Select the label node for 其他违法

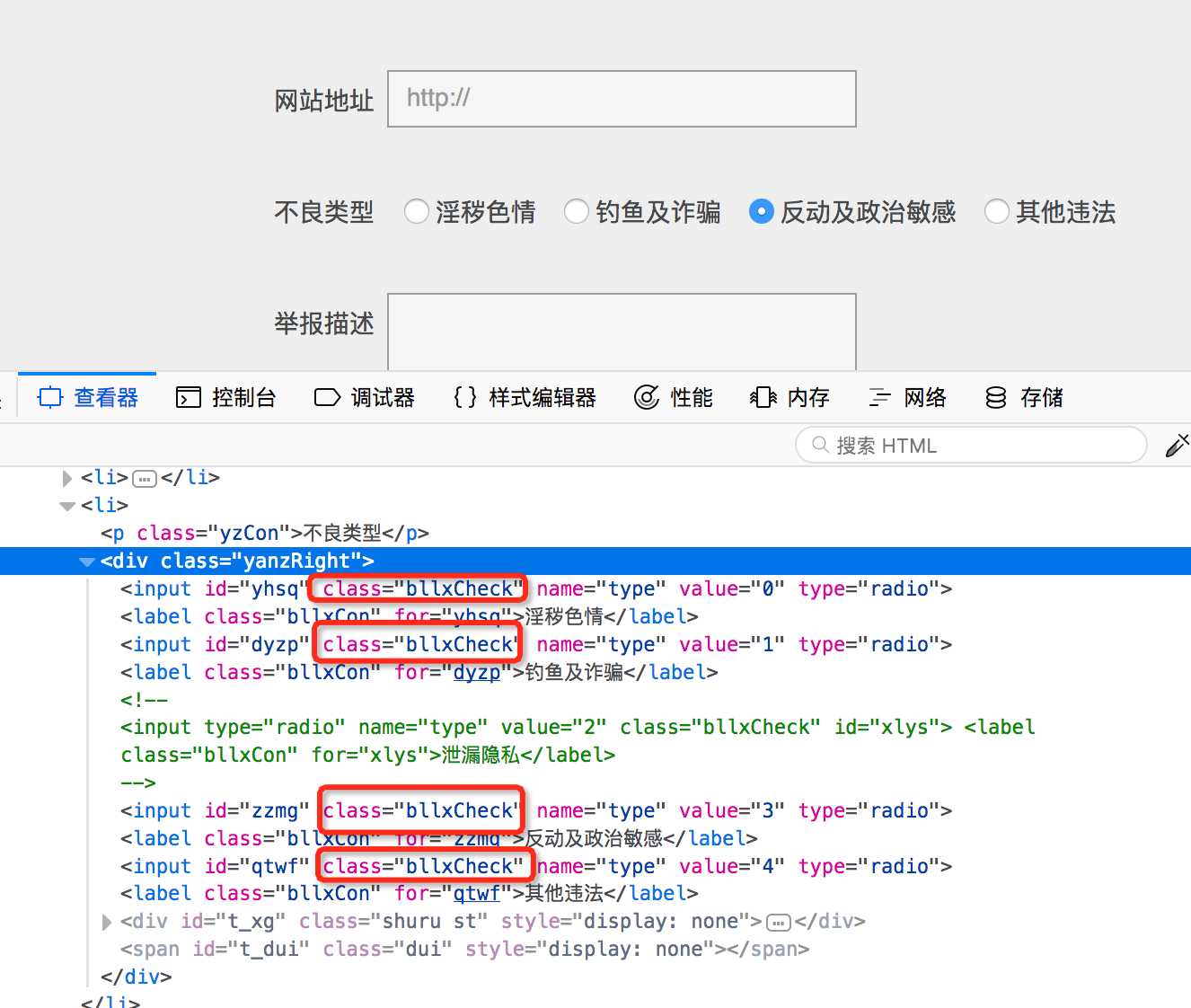pyautogui.click(x=410, y=894)
